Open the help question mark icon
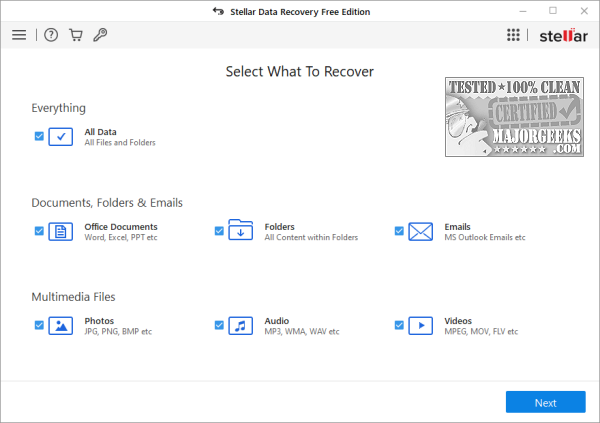Screen dimensions: 600x423 click(51, 35)
